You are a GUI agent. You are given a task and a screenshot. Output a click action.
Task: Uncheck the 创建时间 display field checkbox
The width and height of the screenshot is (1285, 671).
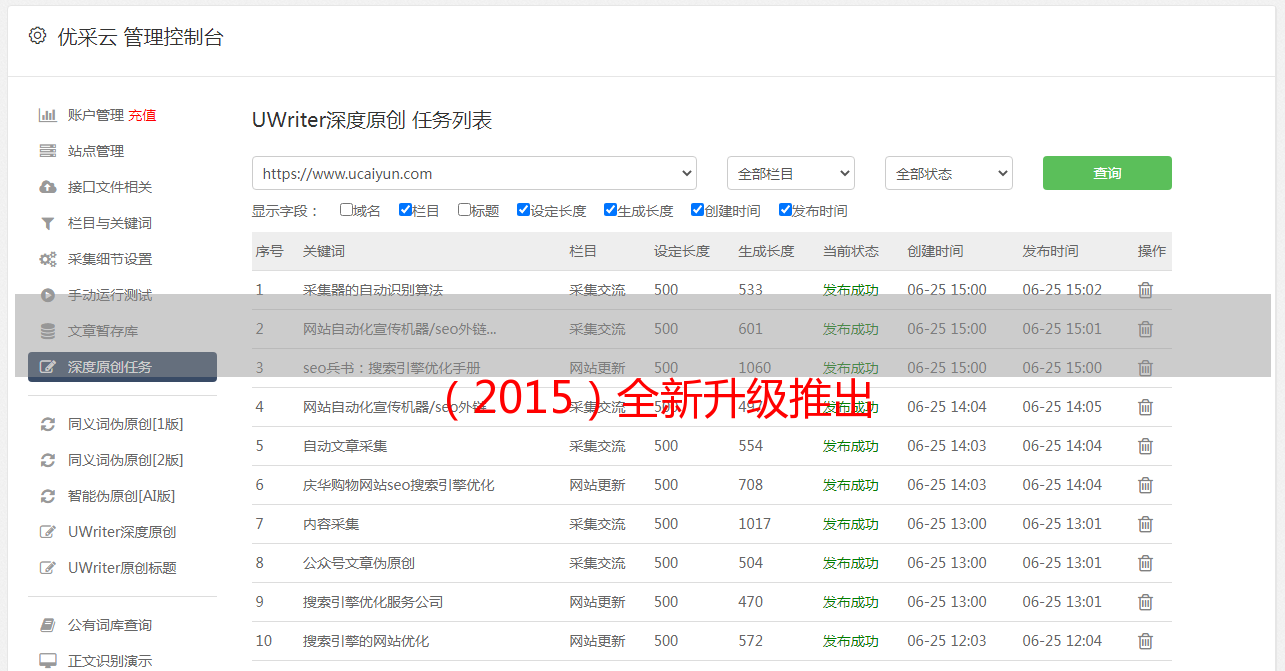pos(697,210)
